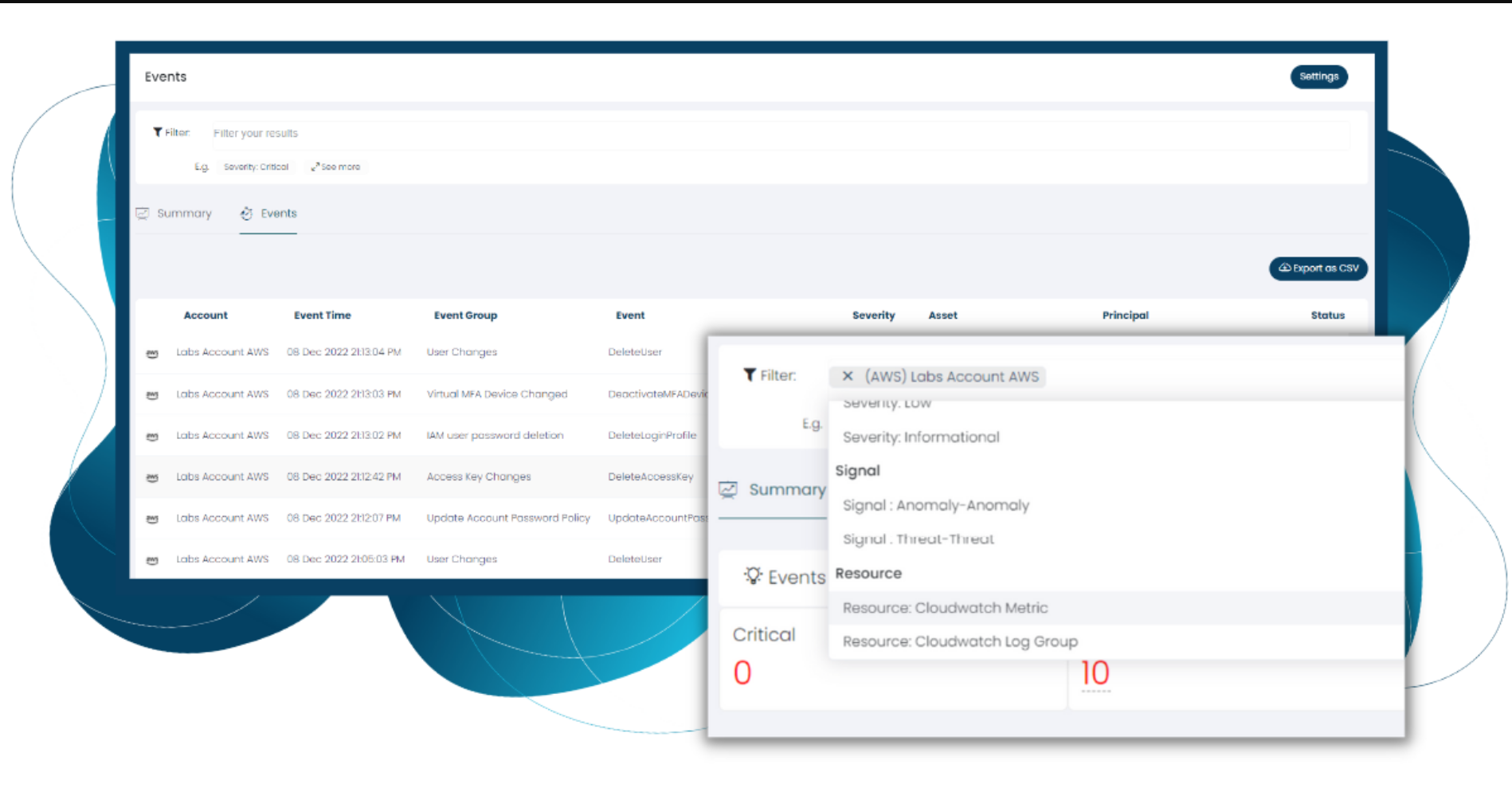Choose Resource: Cloudwatch Metric from the dropdown
Viewport: 1512px width, 796px height.
click(x=945, y=607)
